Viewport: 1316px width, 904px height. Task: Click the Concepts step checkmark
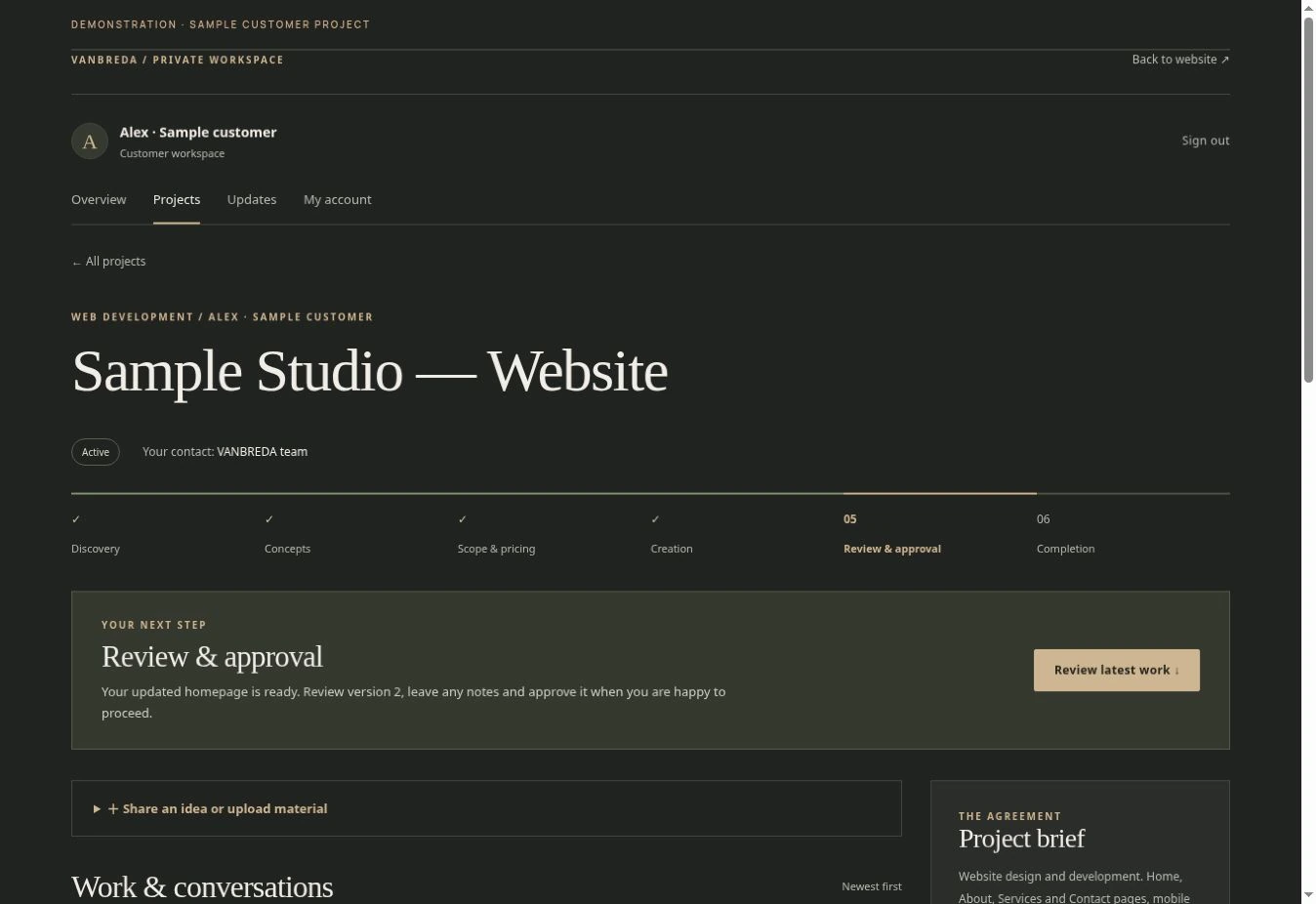coord(269,519)
